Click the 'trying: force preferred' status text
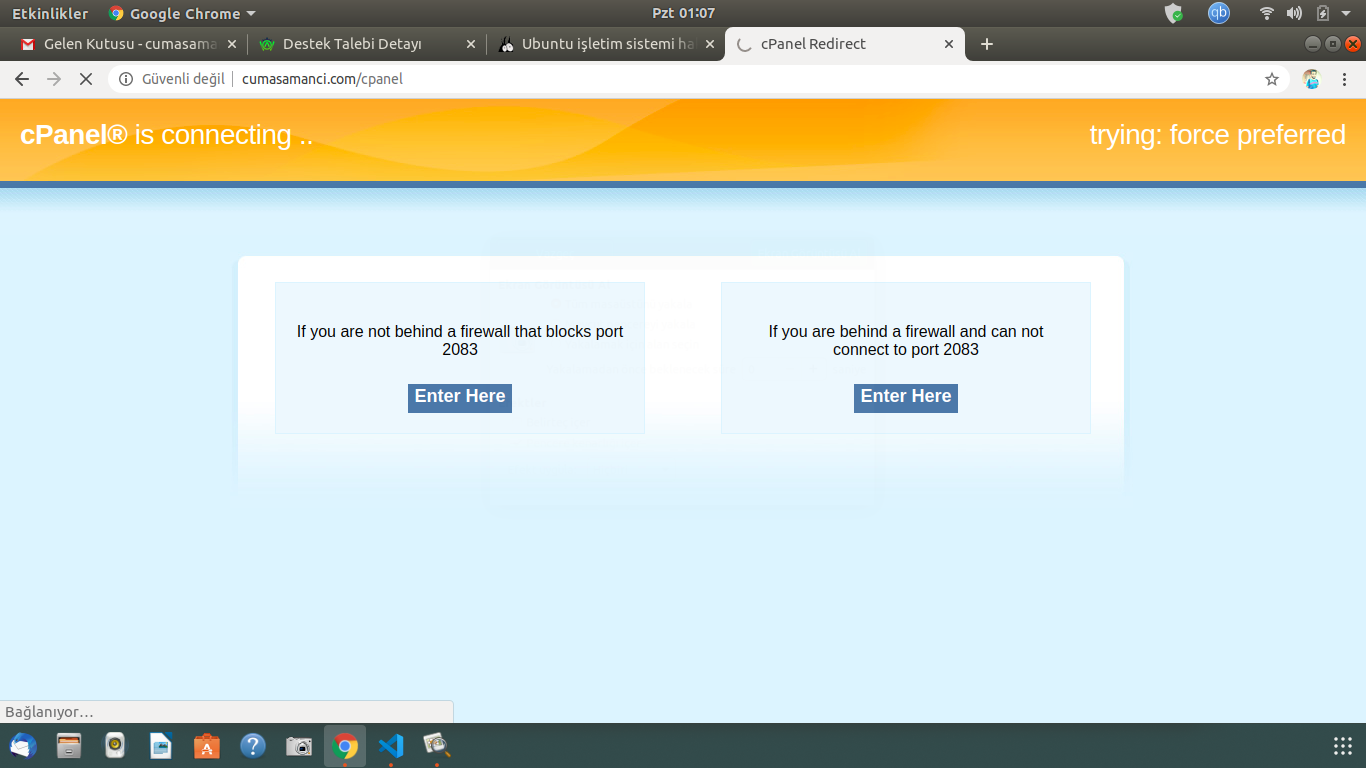The image size is (1366, 768). point(1217,135)
